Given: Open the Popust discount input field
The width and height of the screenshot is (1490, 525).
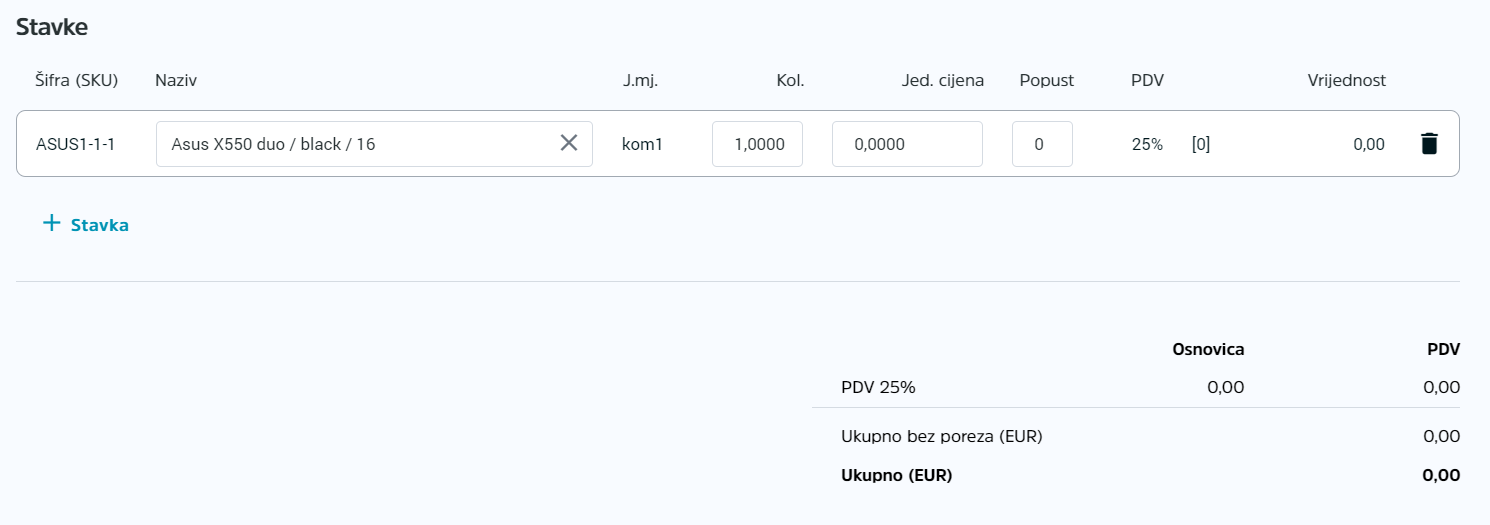Looking at the screenshot, I should tap(1042, 144).
